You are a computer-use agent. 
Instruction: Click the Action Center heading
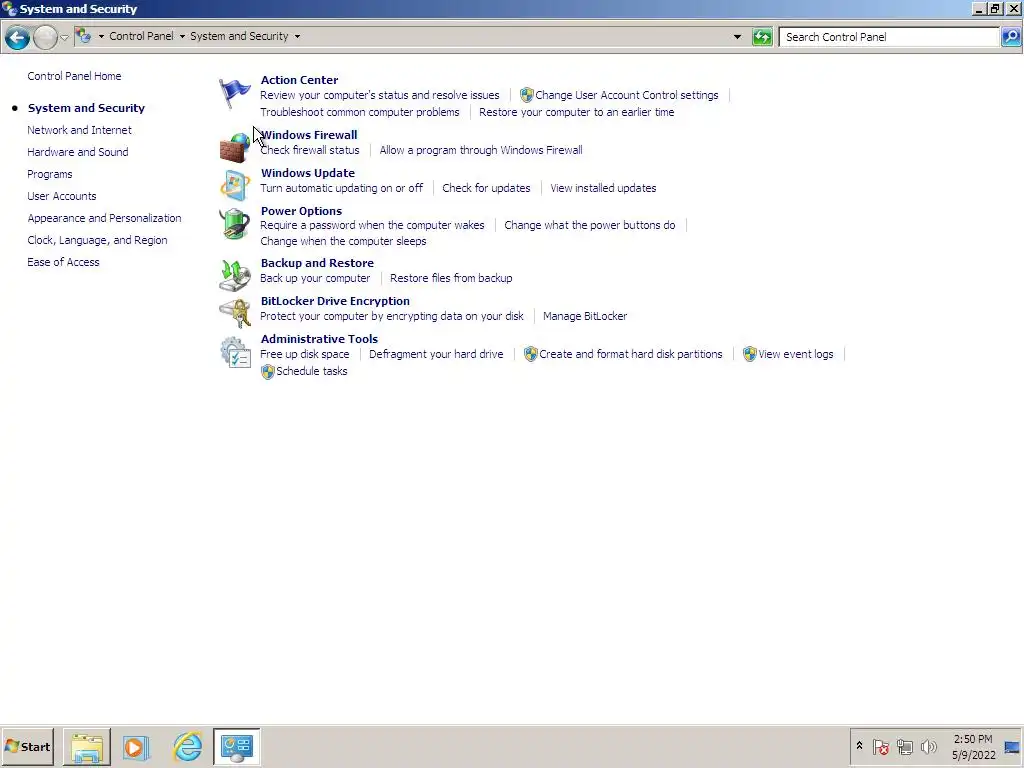point(299,80)
